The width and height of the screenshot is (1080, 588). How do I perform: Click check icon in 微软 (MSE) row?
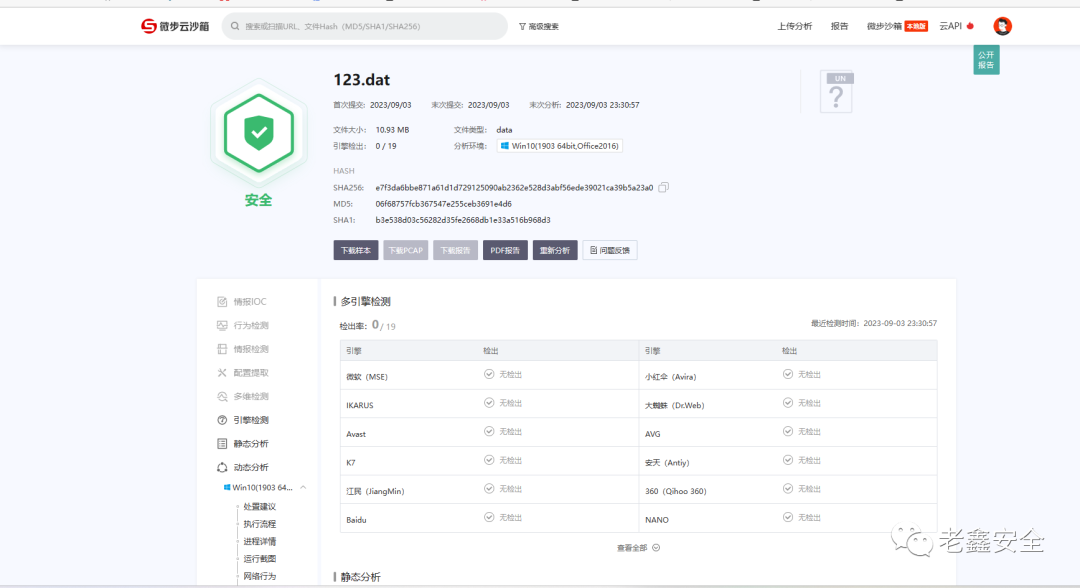click(x=489, y=374)
